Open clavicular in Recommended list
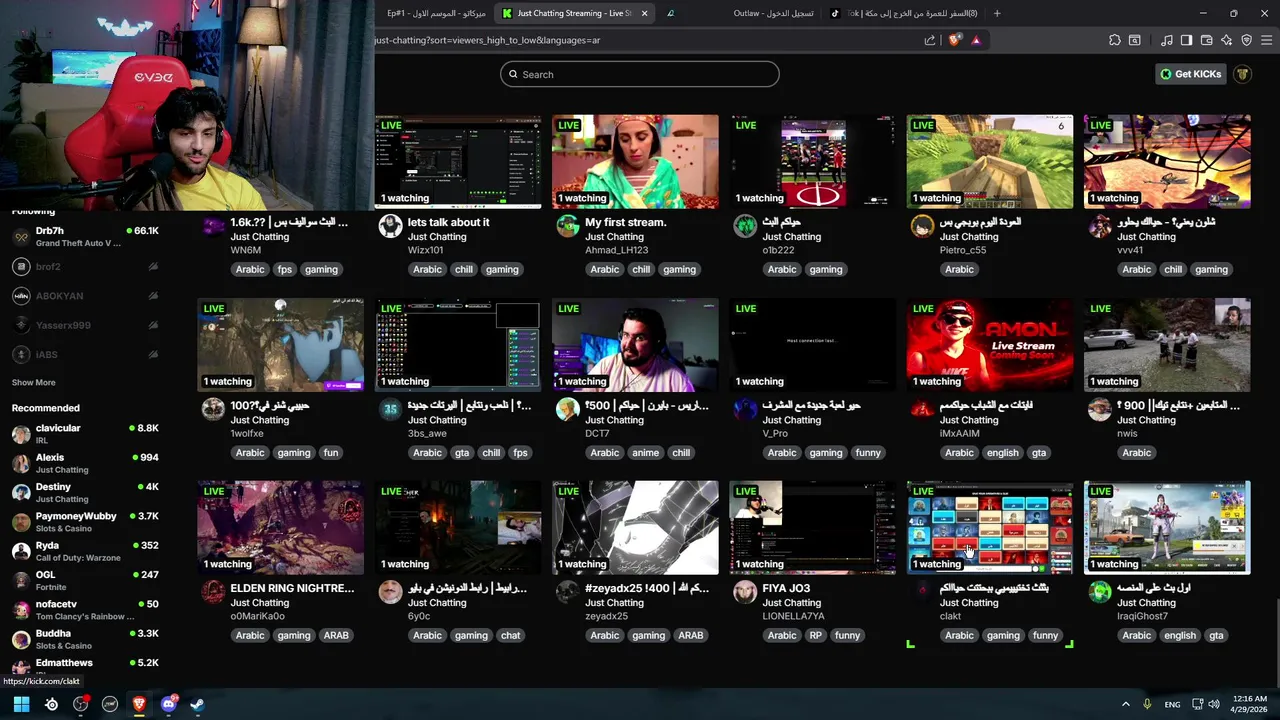This screenshot has height=720, width=1280. pyautogui.click(x=85, y=434)
